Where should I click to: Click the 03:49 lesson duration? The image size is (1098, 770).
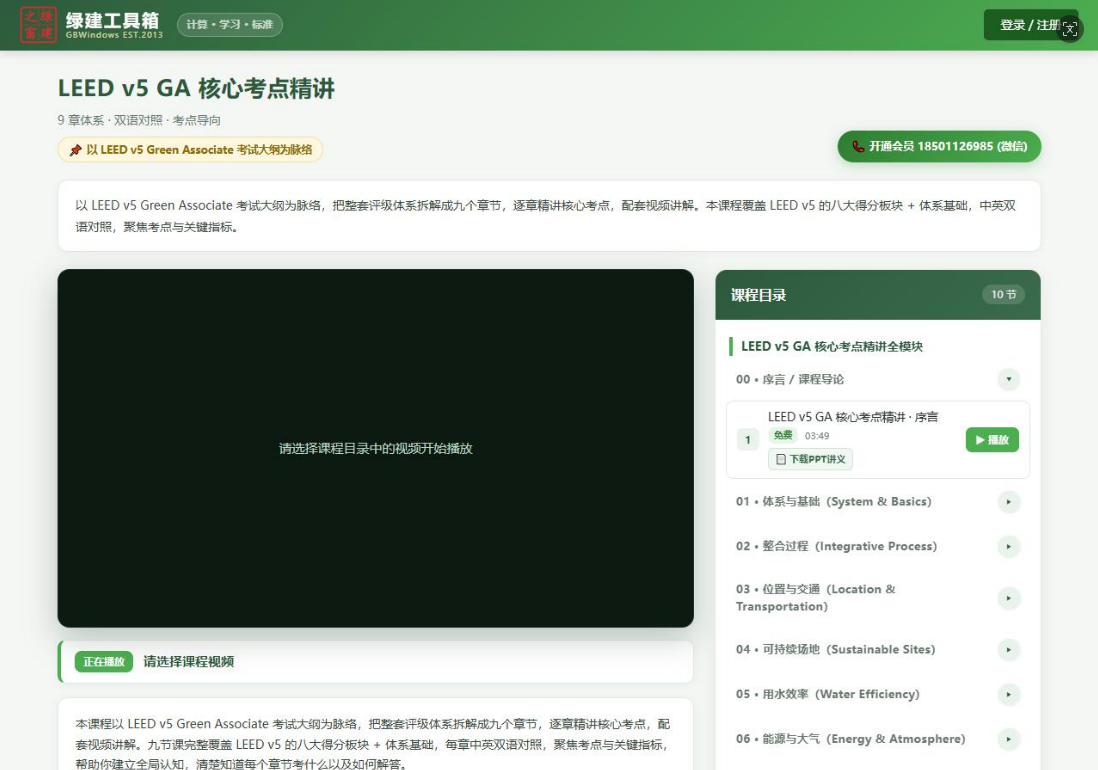click(816, 435)
